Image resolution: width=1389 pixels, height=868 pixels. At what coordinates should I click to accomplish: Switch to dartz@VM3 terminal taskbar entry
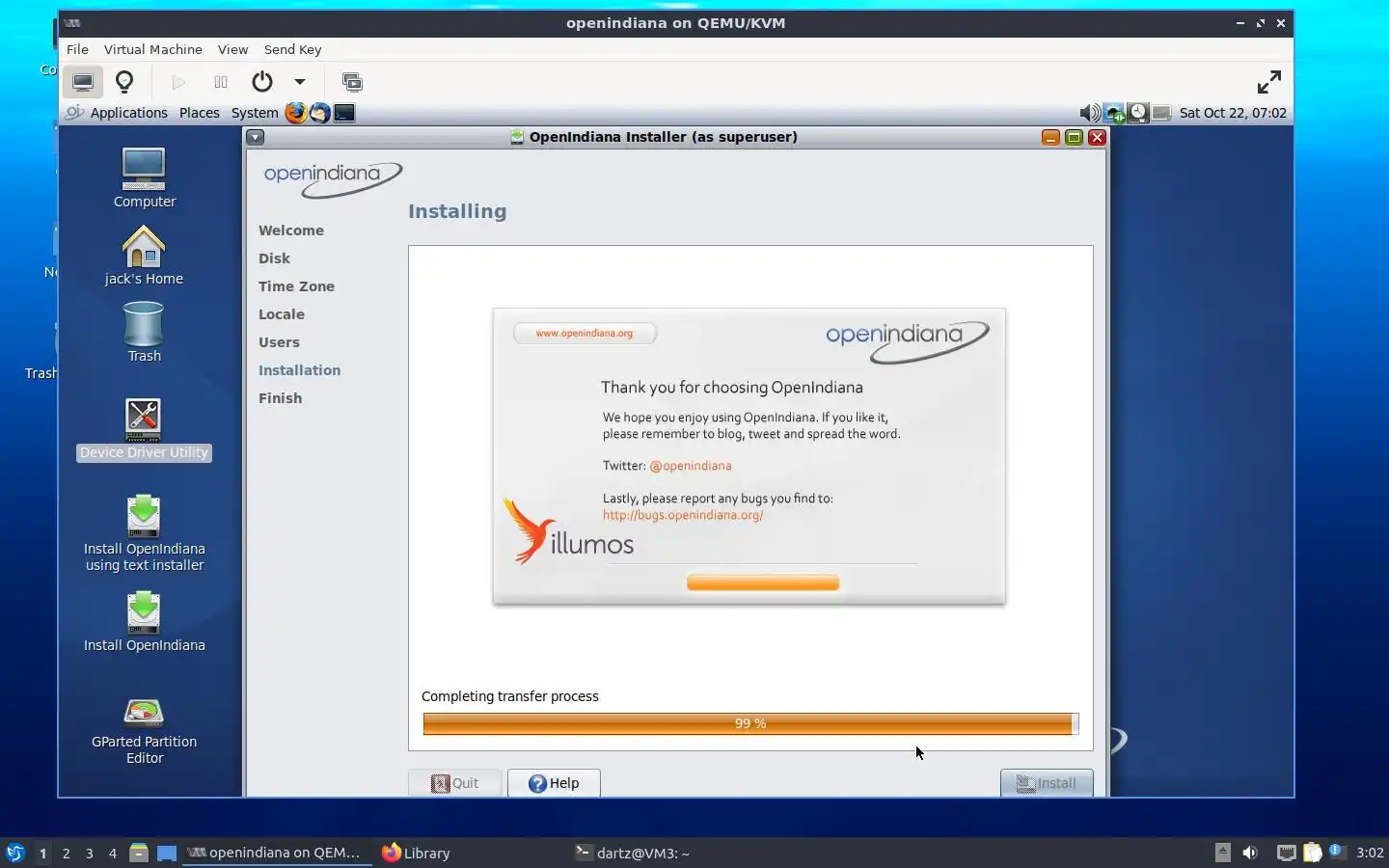634,853
